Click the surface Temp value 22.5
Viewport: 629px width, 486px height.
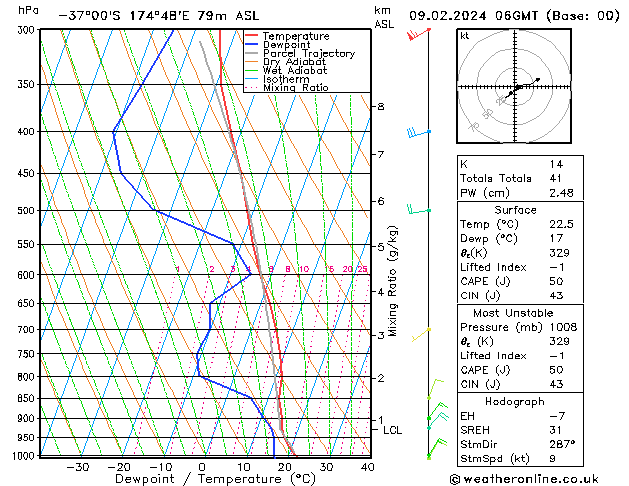click(x=561, y=224)
